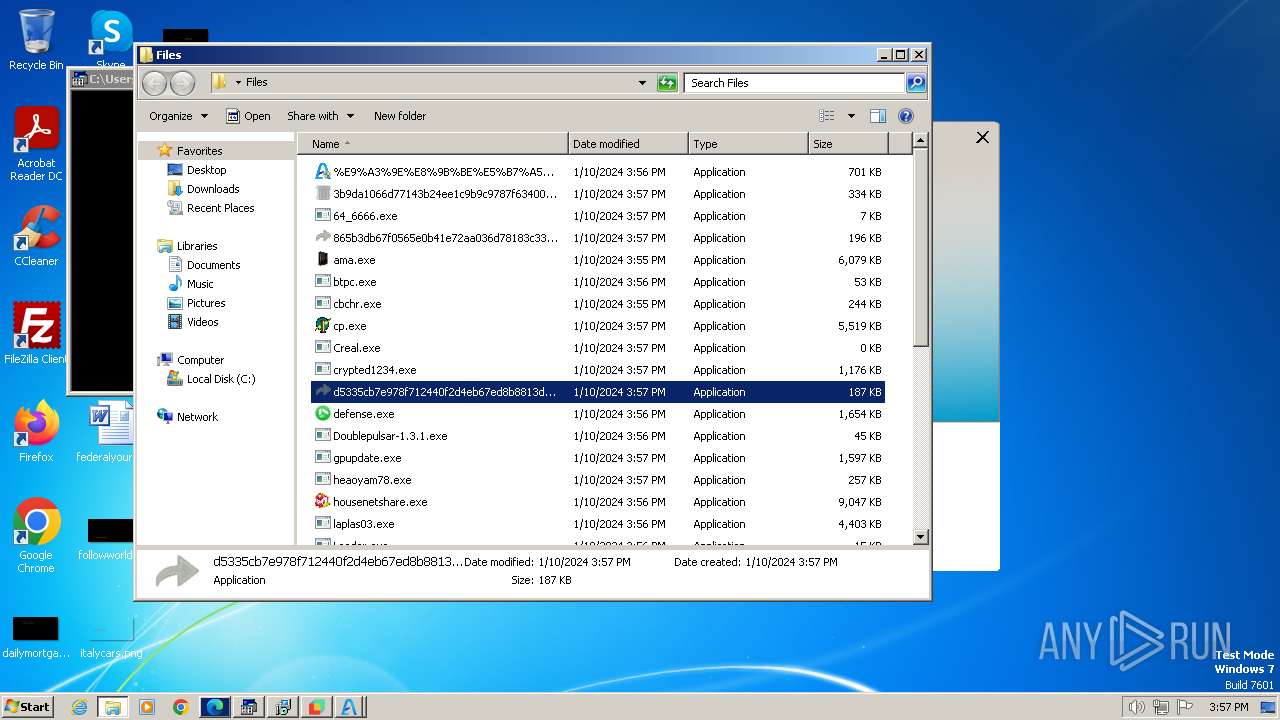
Task: Click scrollbar up arrow in file list
Action: click(921, 143)
